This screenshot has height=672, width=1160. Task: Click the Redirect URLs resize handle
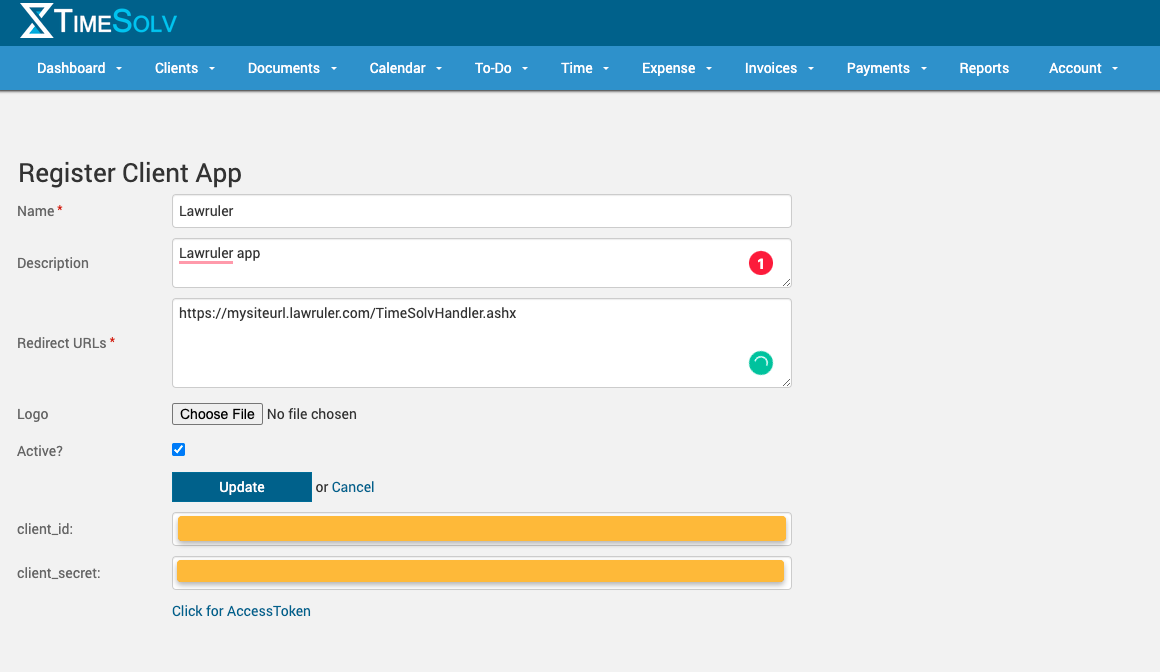coord(786,382)
